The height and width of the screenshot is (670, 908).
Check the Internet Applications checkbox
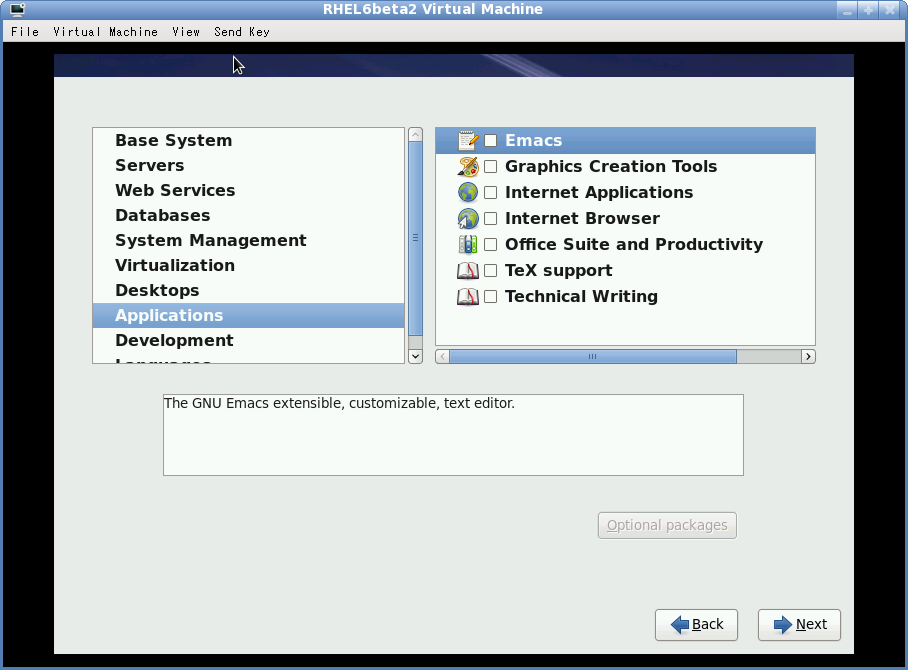[x=490, y=192]
